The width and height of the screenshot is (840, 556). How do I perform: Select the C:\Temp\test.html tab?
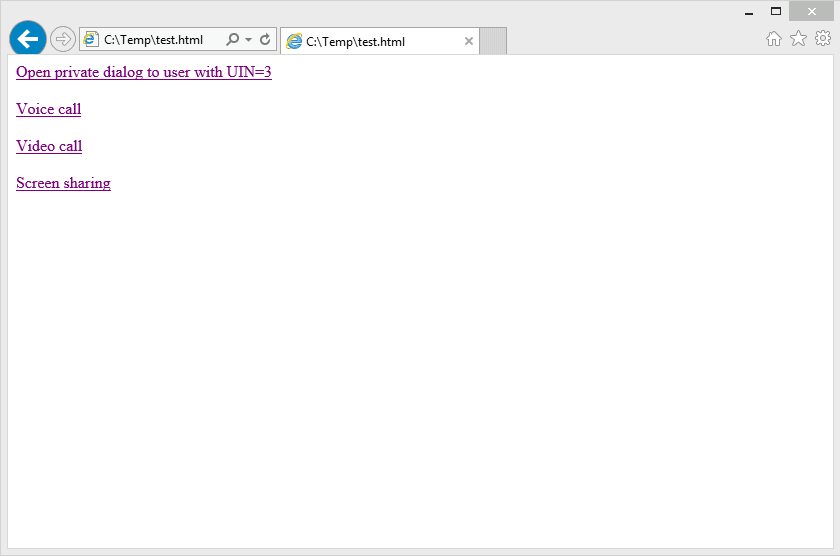click(x=370, y=42)
